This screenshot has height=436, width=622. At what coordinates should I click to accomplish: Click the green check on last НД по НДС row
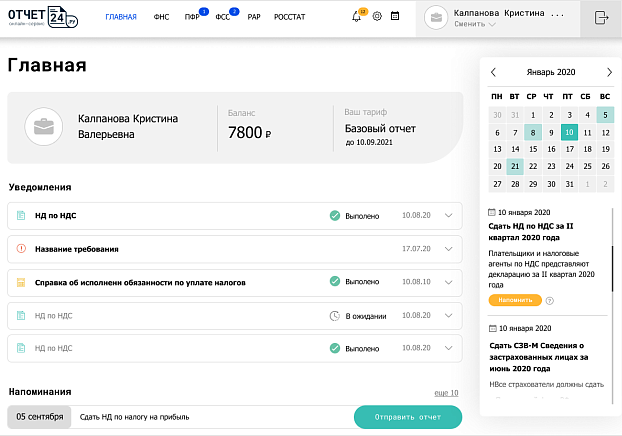pos(335,348)
